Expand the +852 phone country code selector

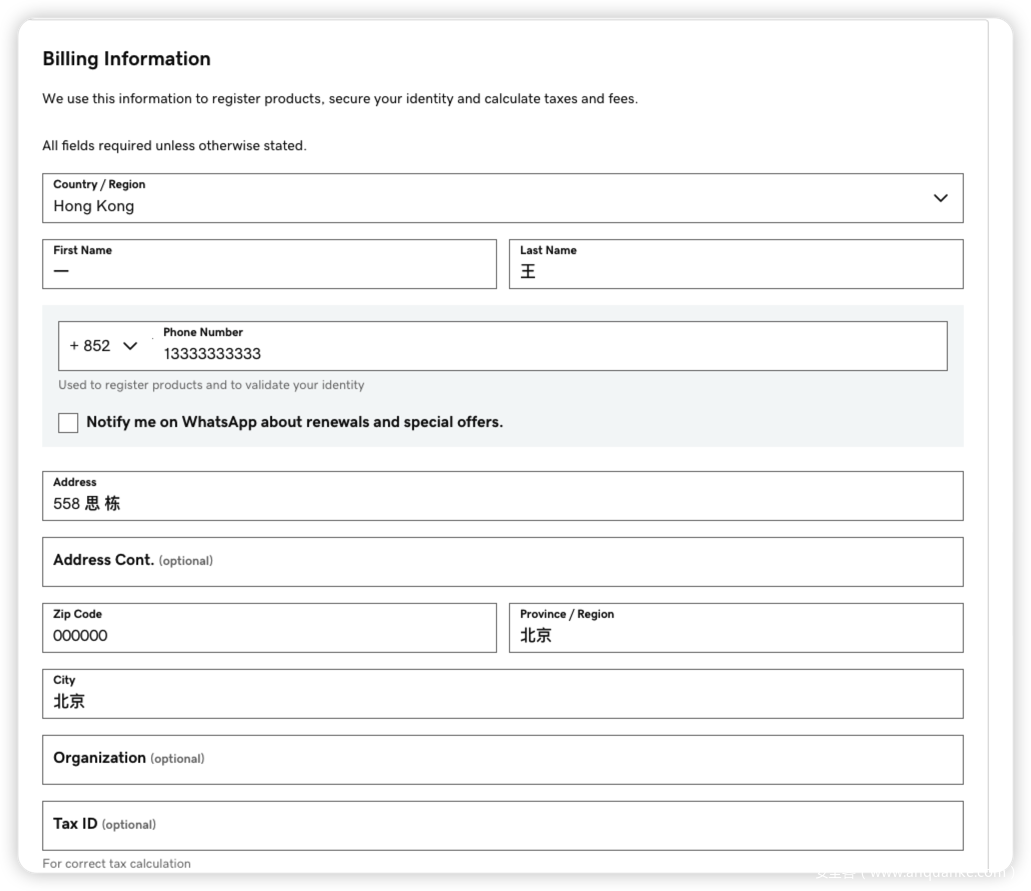point(102,346)
